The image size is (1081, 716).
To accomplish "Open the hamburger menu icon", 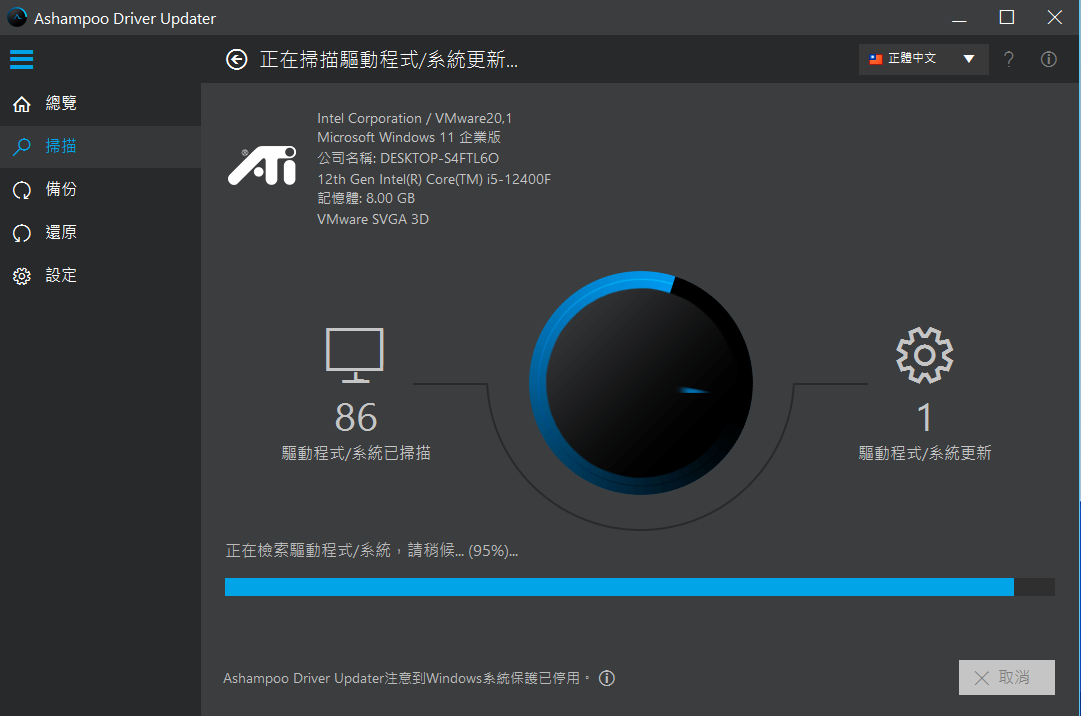I will (21, 59).
